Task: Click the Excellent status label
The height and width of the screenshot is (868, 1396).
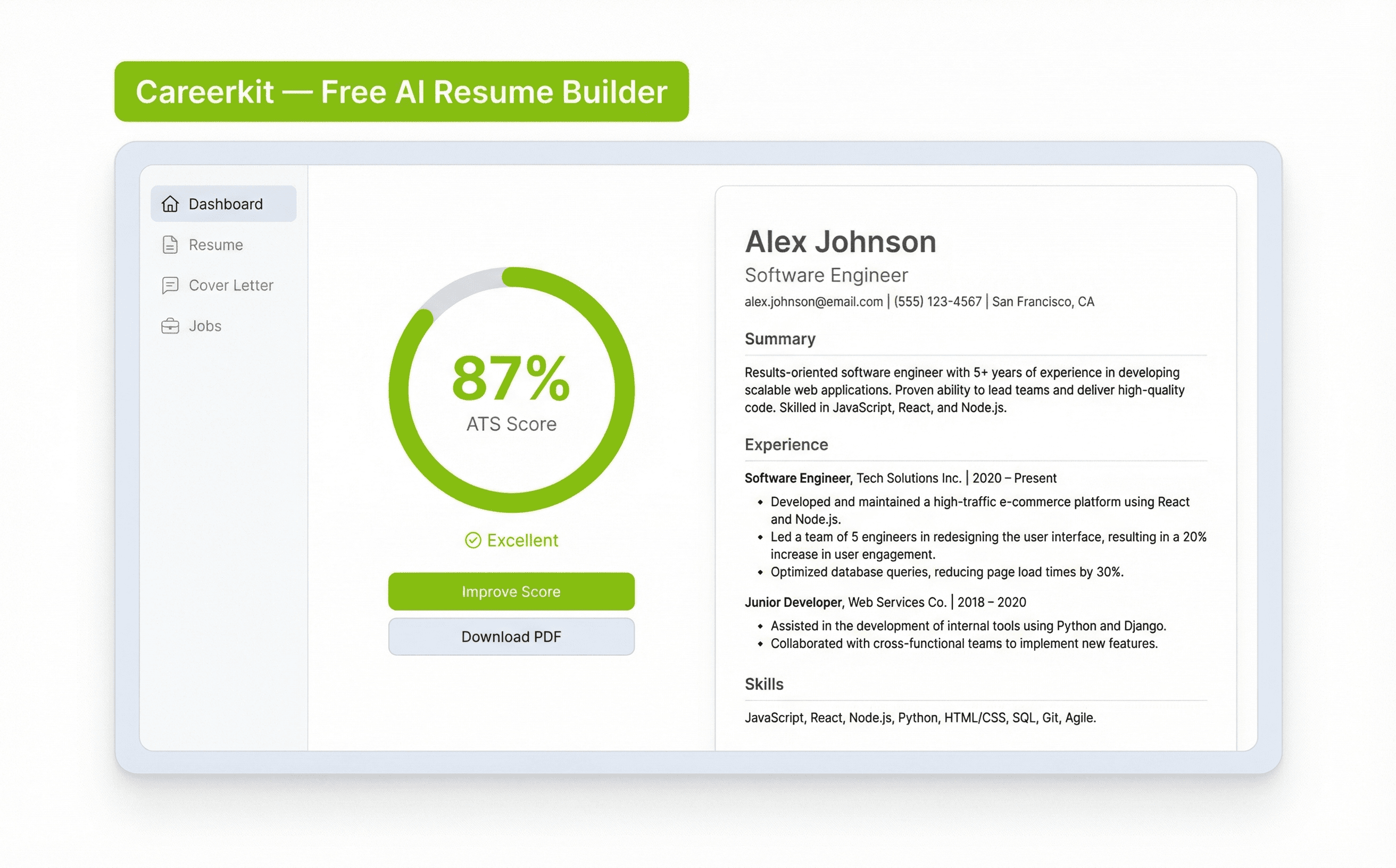Action: click(522, 540)
